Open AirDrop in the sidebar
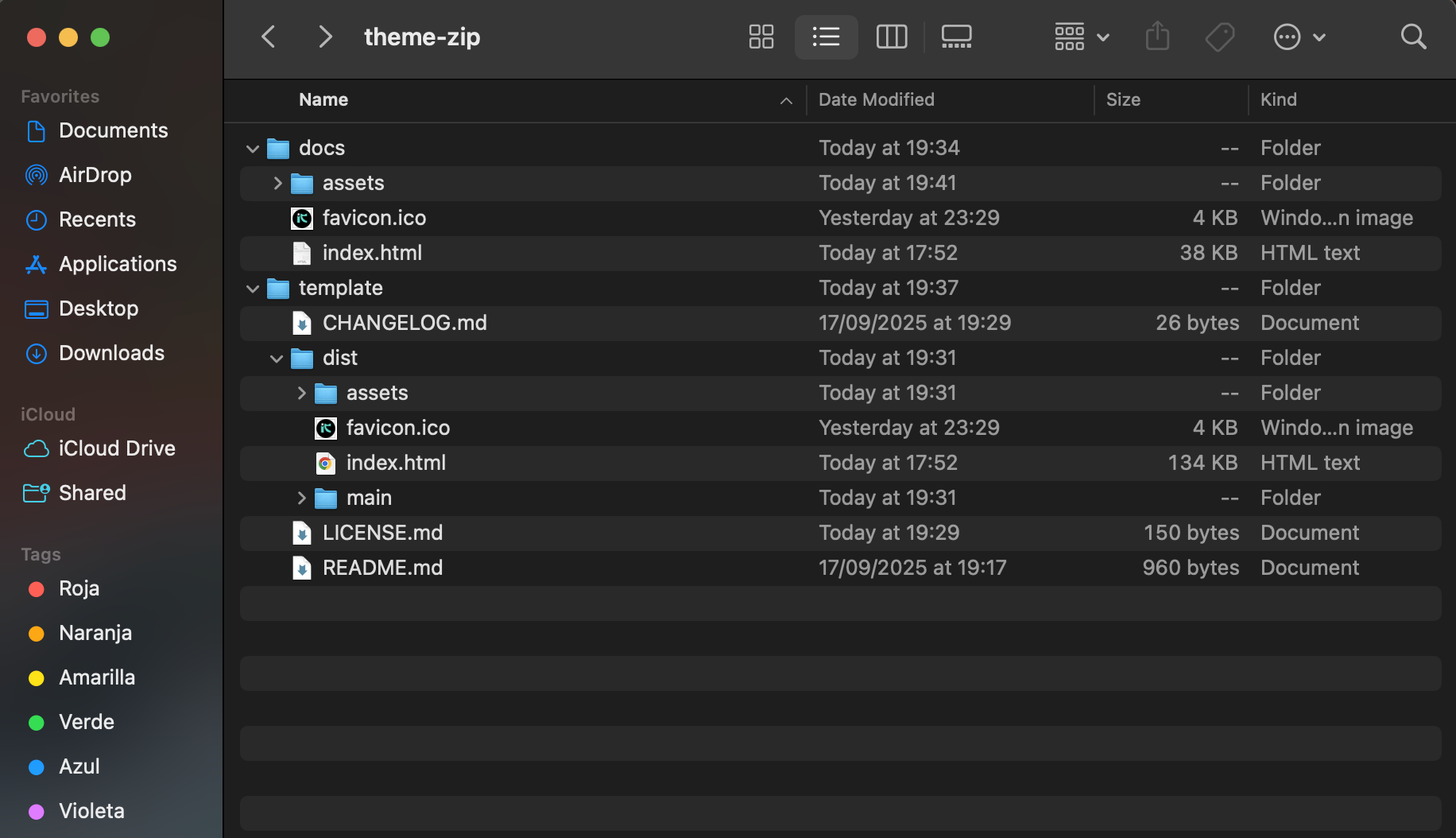 pos(79,175)
